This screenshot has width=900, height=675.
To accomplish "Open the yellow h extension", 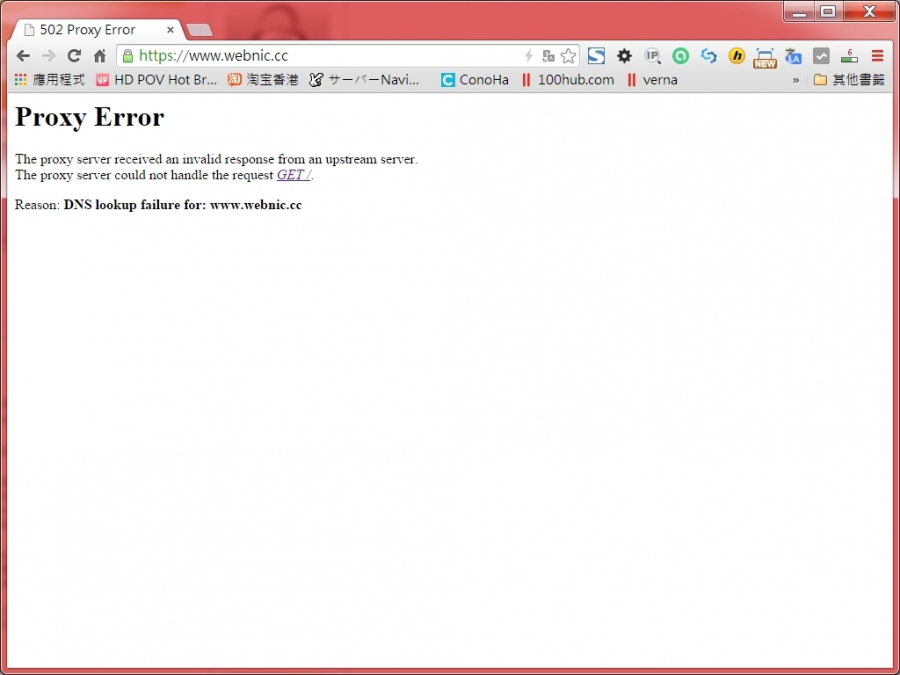I will 736,56.
